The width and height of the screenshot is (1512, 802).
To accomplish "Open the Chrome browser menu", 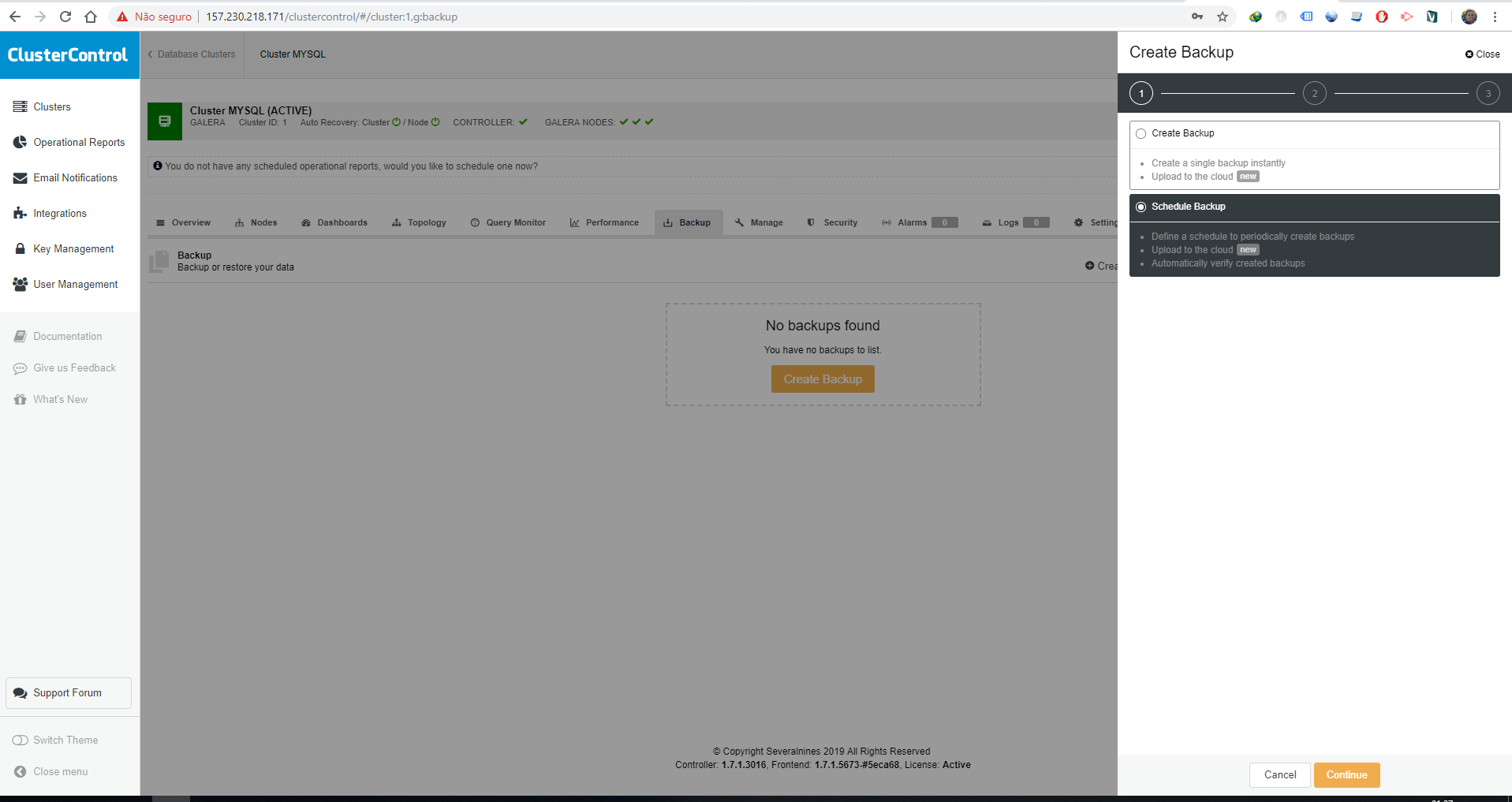I will click(1495, 17).
